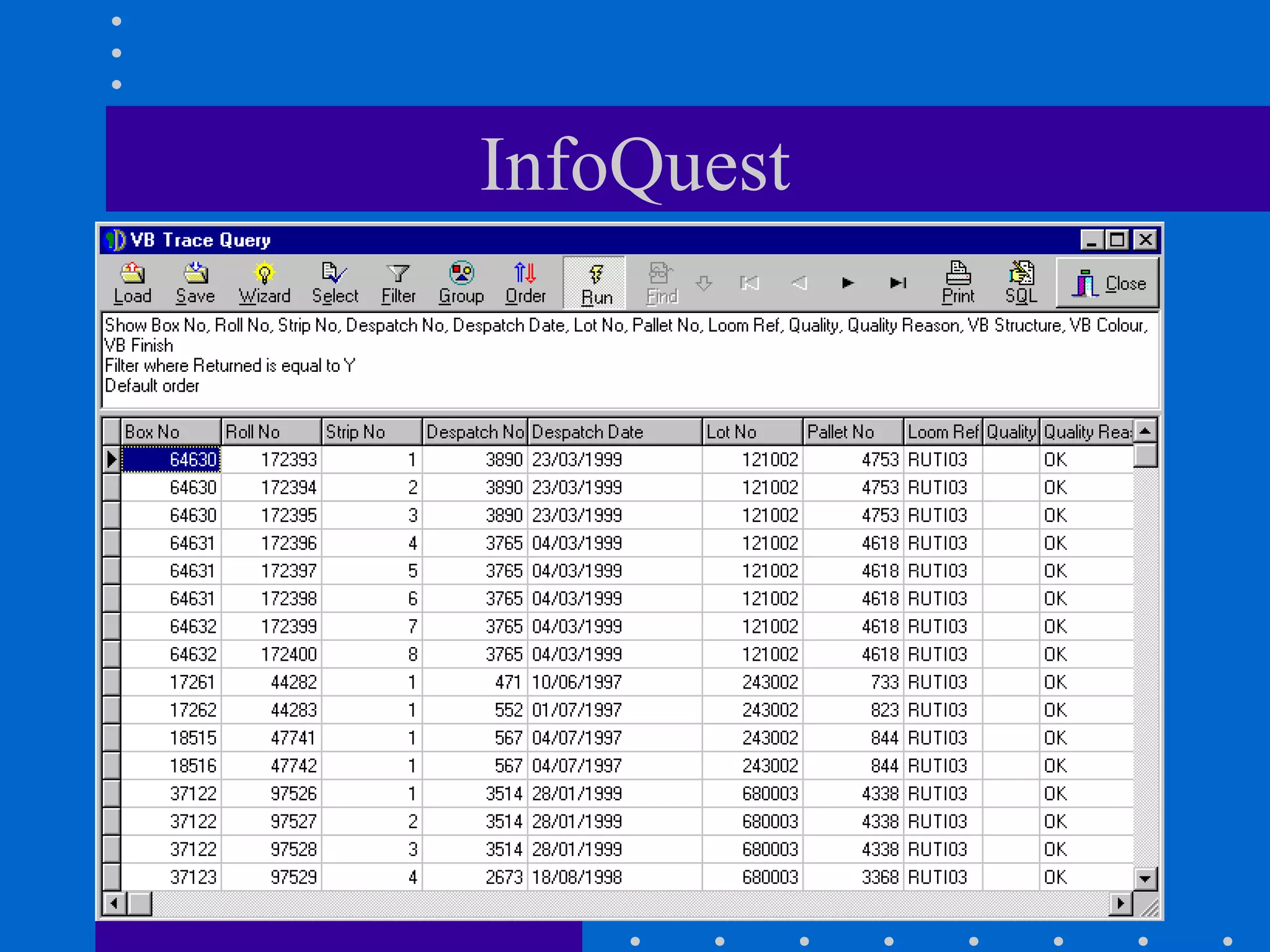Click the Loom Ref column header
The height and width of the screenshot is (952, 1270).
click(x=943, y=432)
